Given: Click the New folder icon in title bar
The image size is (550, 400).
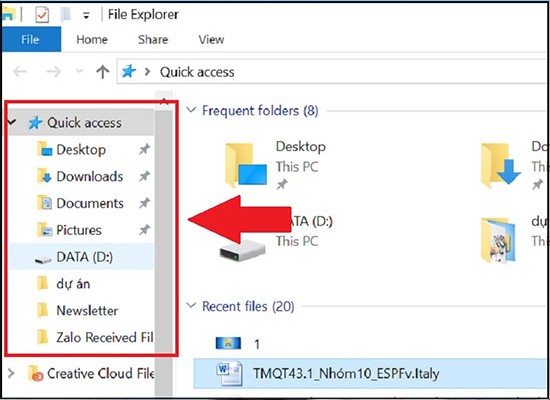Looking at the screenshot, I should pos(66,15).
